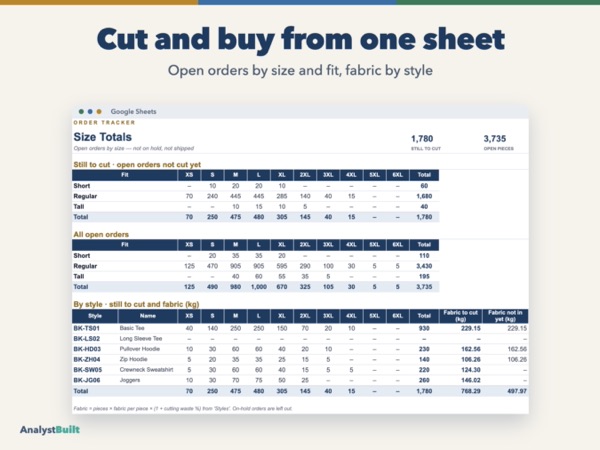Click the 285 Regular XL still-to-cut cell
The image size is (600, 450).
click(x=282, y=196)
